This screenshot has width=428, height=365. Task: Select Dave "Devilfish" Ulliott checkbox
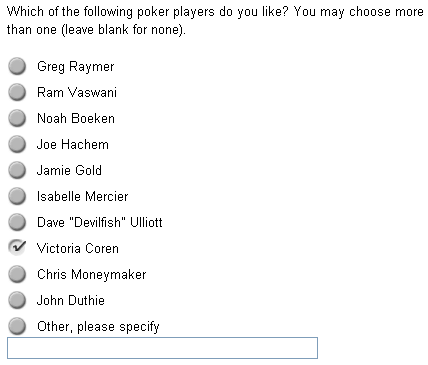17,222
